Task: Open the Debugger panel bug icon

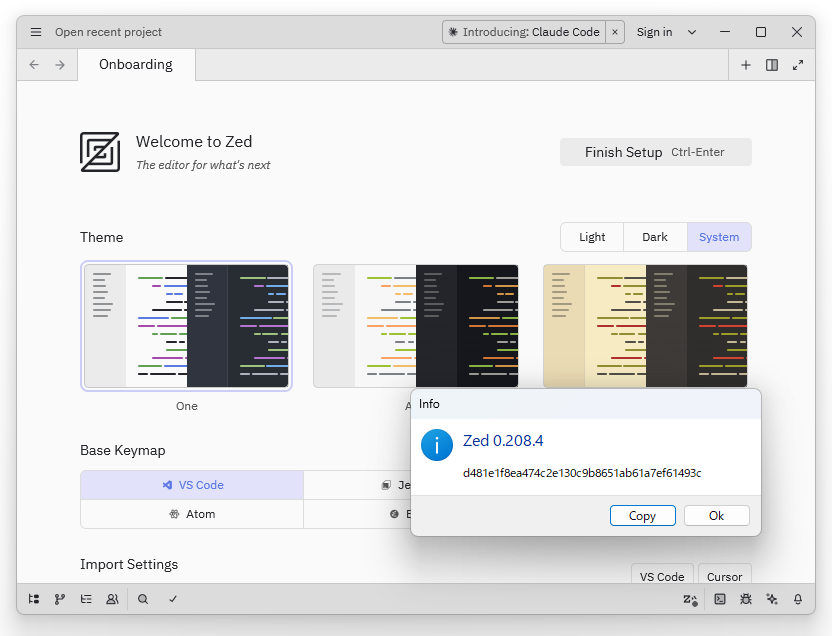Action: tap(746, 598)
